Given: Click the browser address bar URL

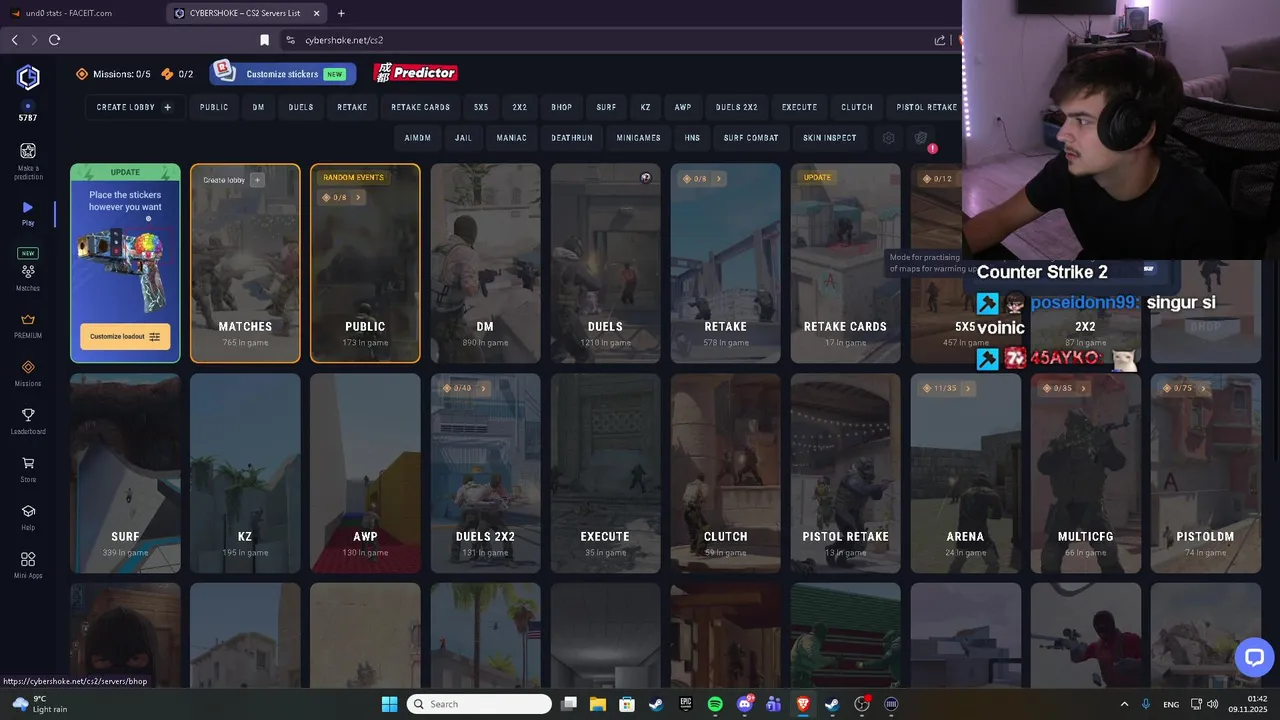Looking at the screenshot, I should pyautogui.click(x=344, y=40).
